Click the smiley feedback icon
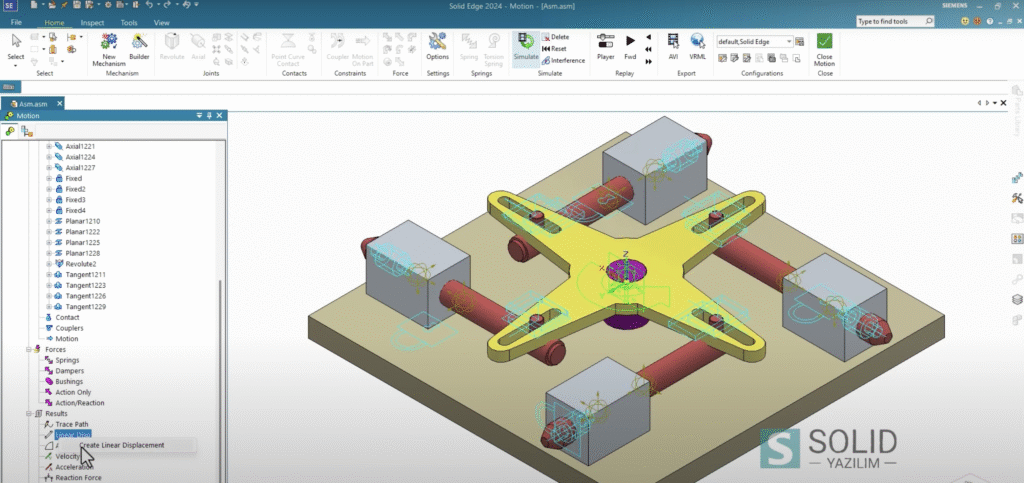 point(965,22)
